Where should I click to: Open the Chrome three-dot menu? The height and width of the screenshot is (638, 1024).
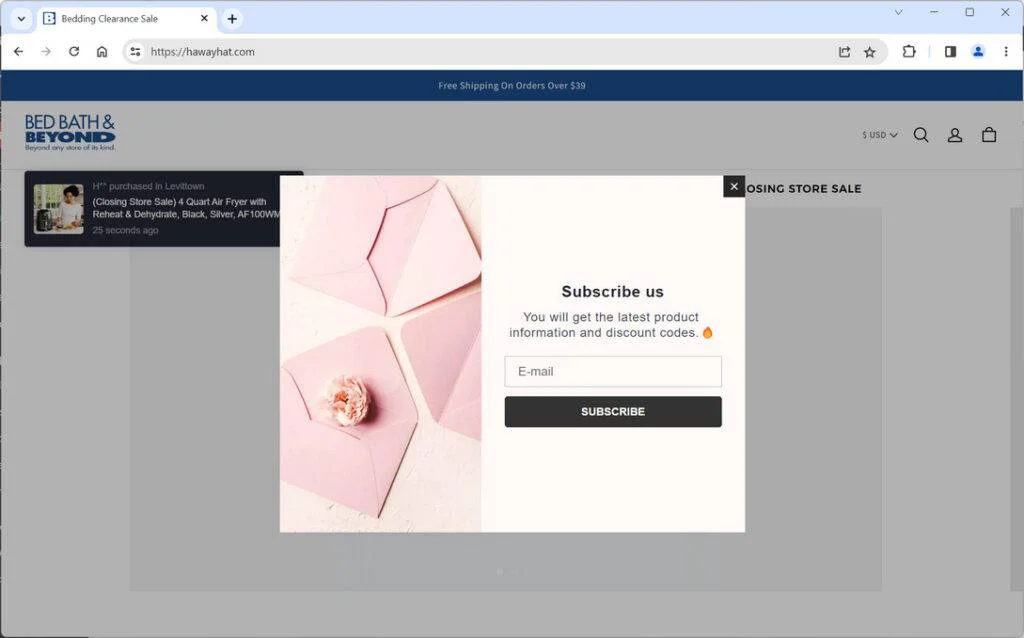pos(1006,52)
